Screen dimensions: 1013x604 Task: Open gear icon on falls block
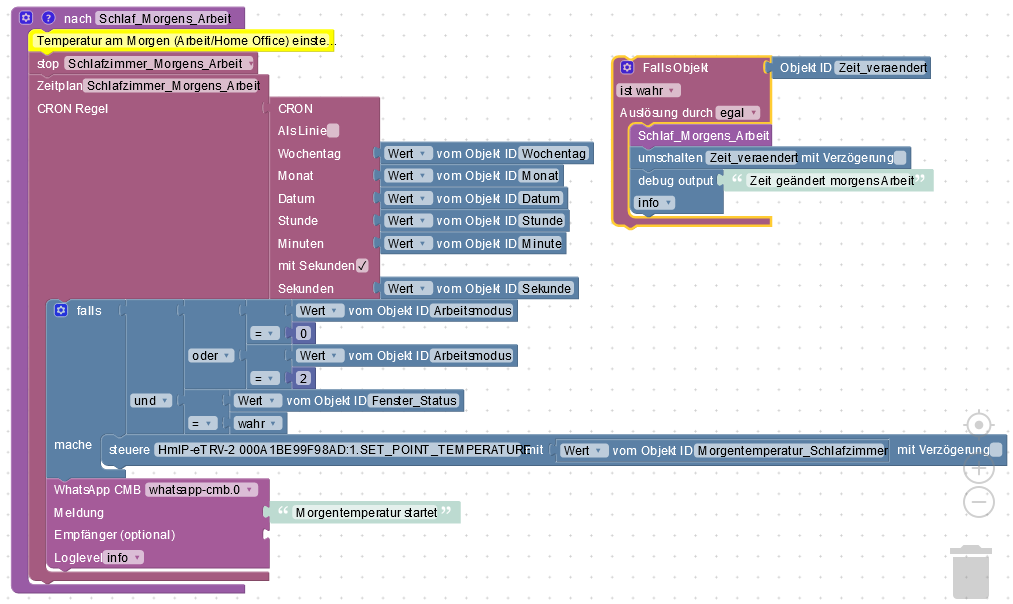pos(61,310)
